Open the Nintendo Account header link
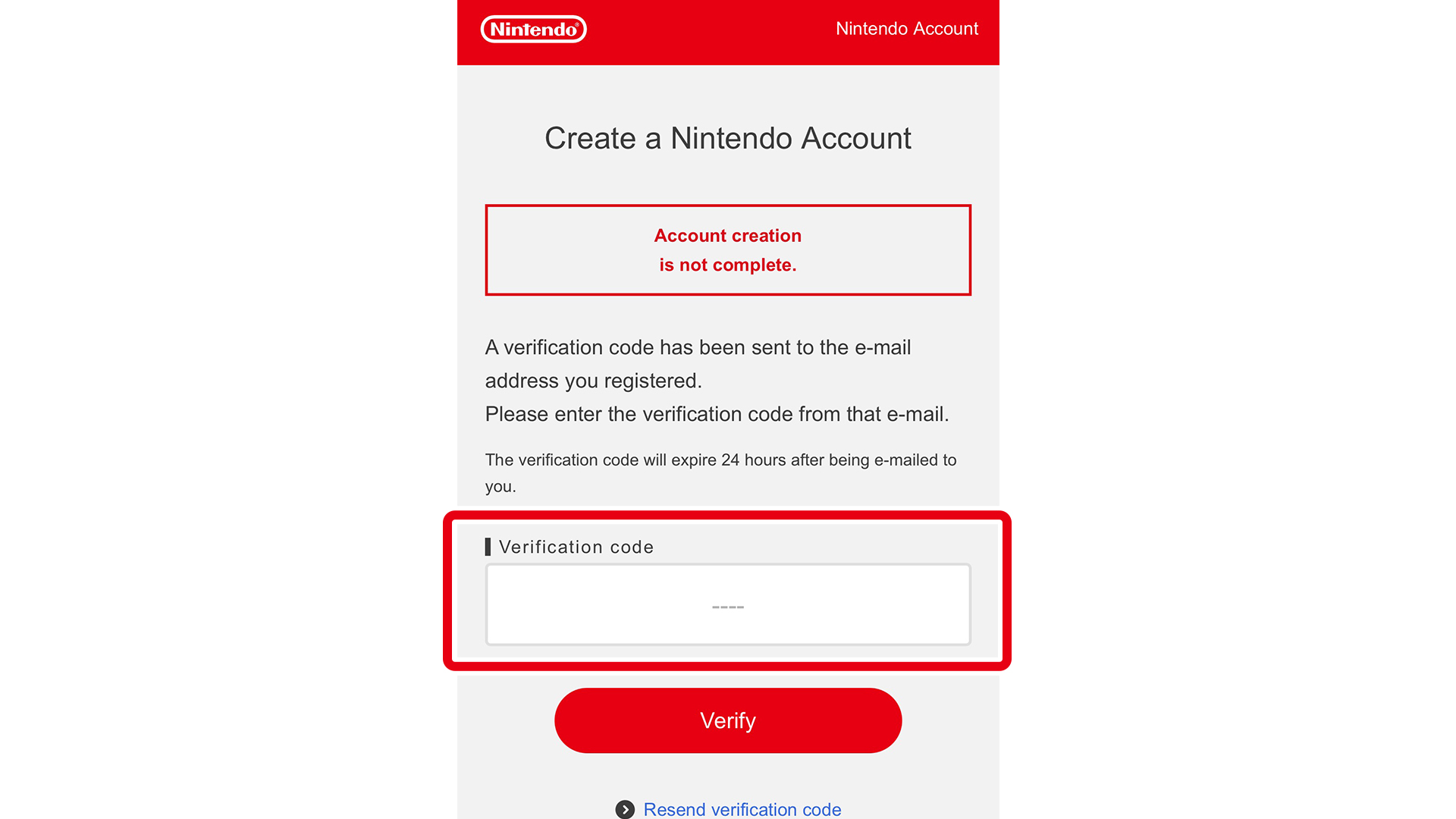This screenshot has width=1456, height=819. [x=906, y=29]
